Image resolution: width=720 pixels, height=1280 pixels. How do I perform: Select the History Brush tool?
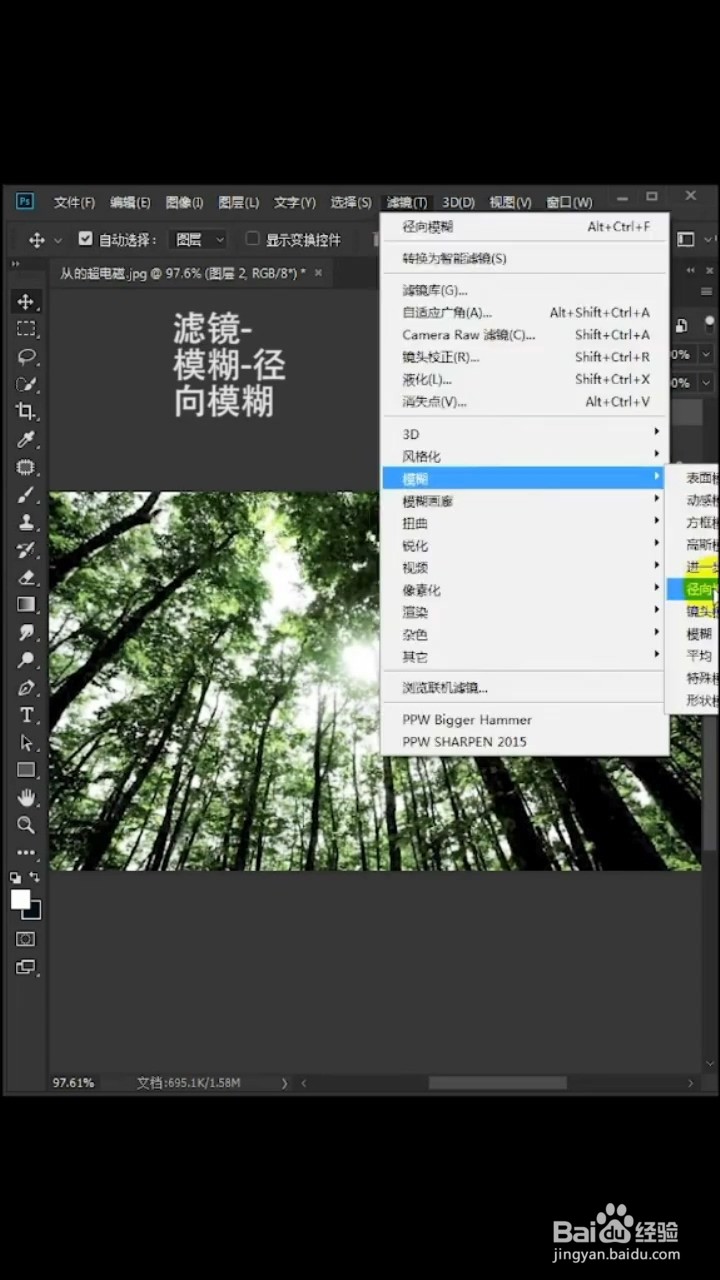pyautogui.click(x=26, y=550)
